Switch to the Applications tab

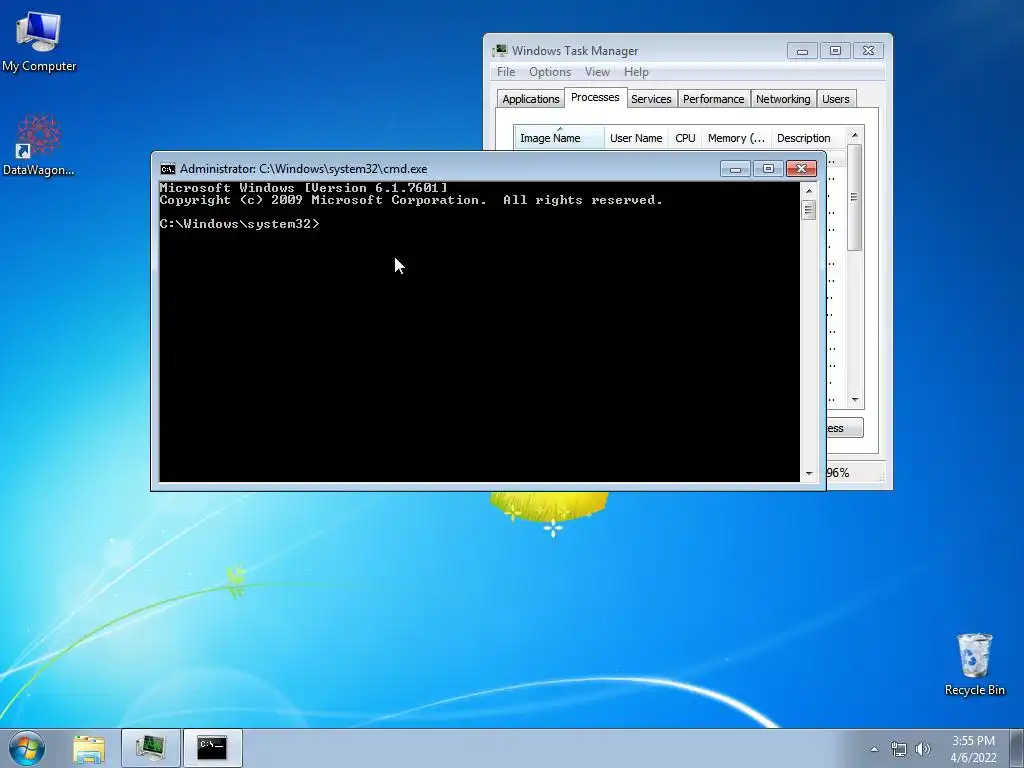tap(530, 99)
